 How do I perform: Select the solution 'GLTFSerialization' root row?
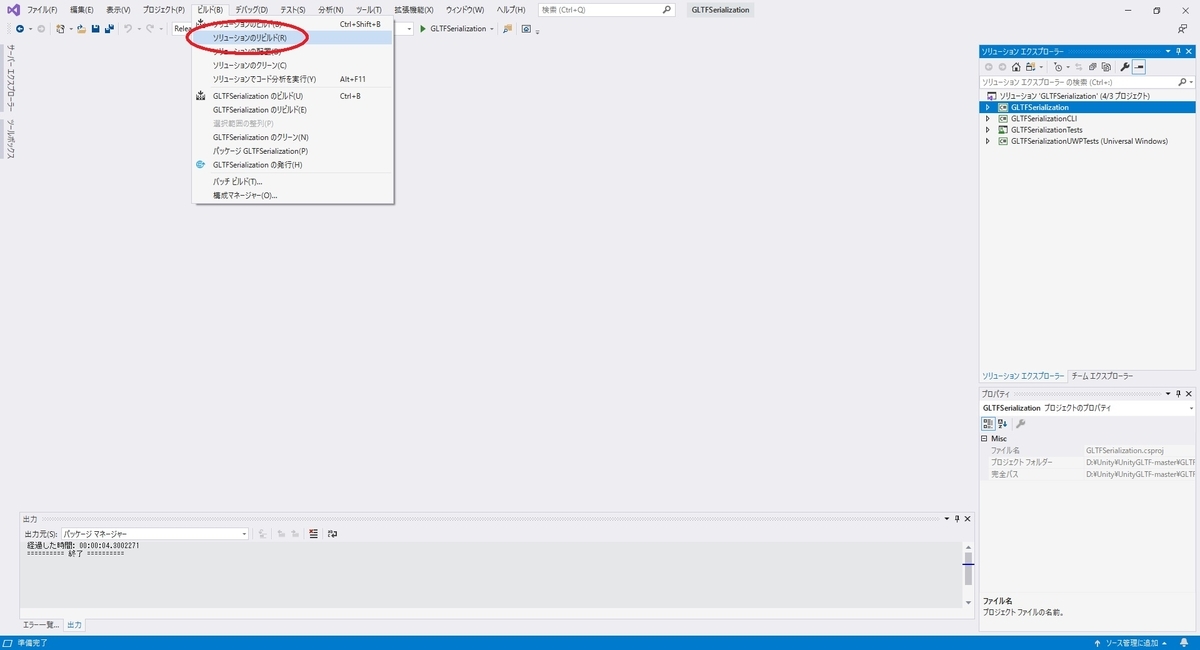tap(1088, 95)
